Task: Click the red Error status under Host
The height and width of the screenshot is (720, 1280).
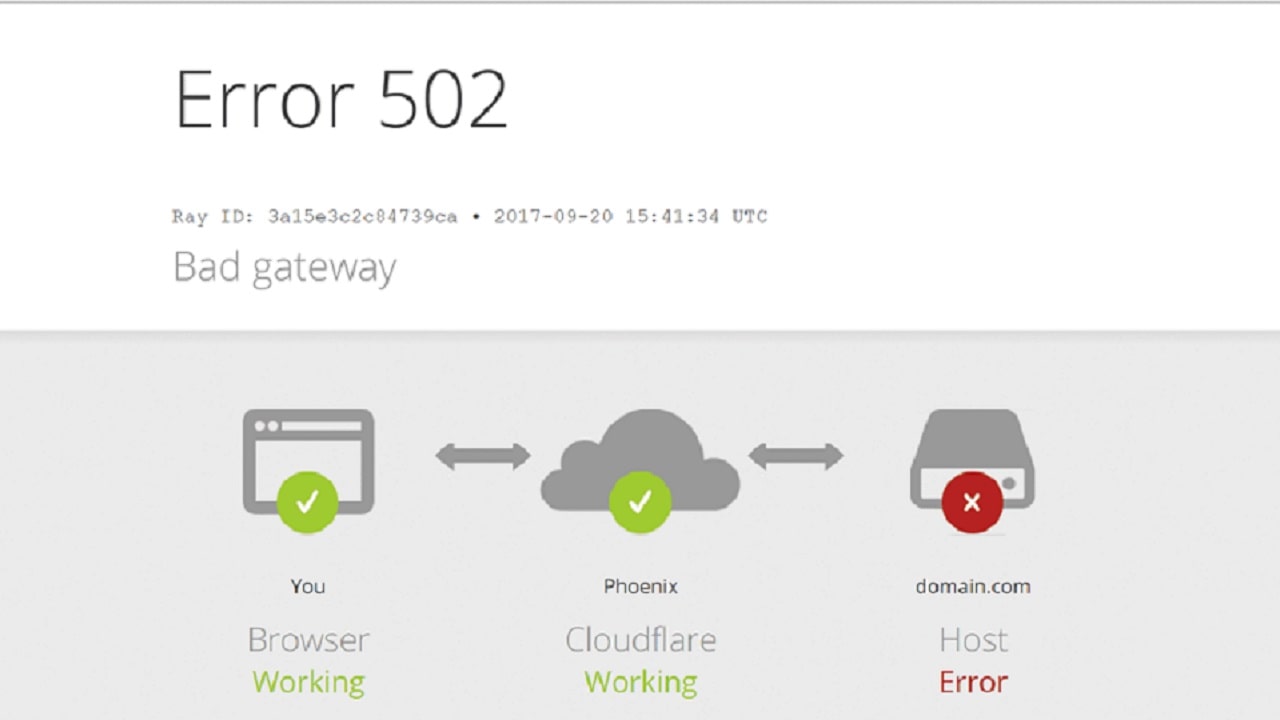Action: point(974,683)
